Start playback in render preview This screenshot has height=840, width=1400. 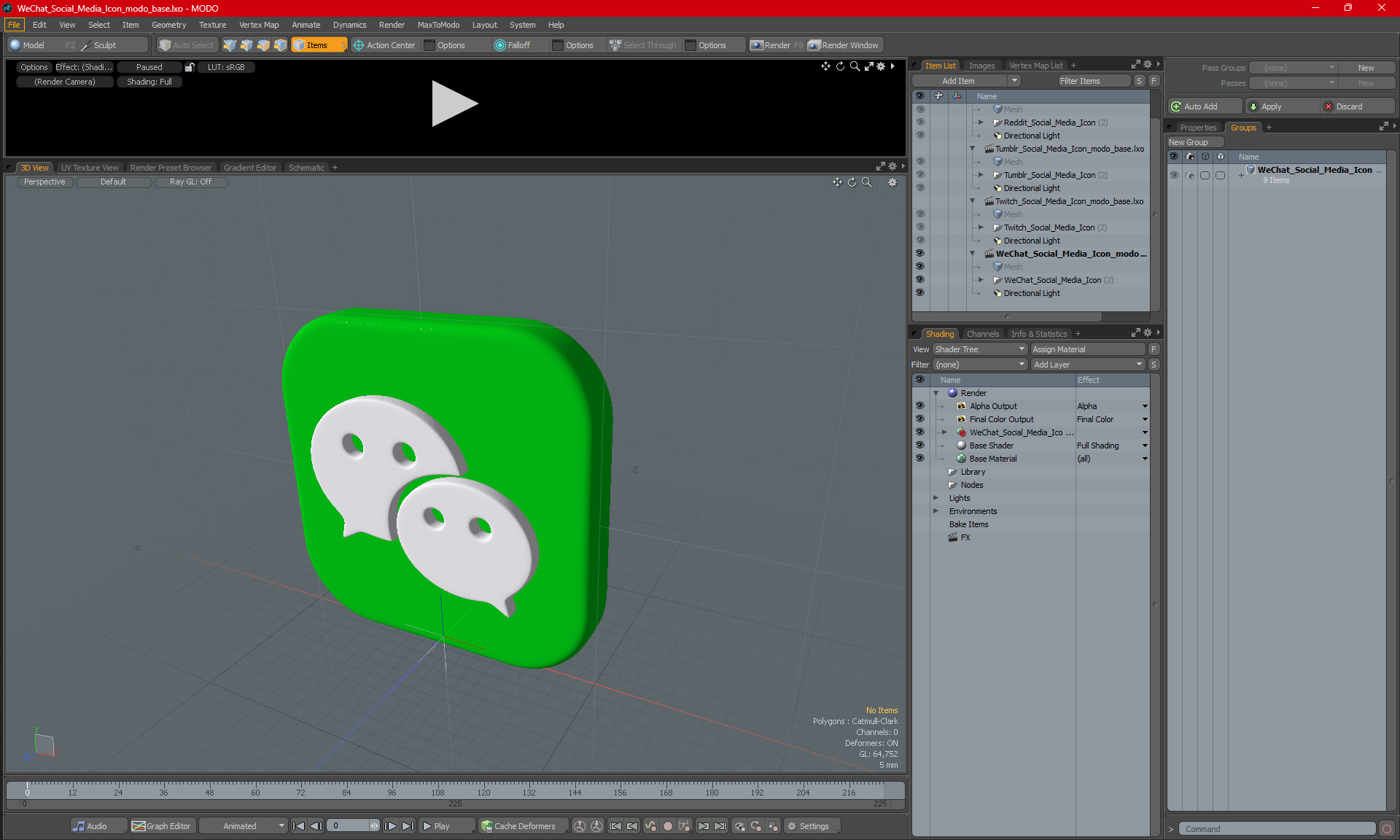tap(454, 104)
